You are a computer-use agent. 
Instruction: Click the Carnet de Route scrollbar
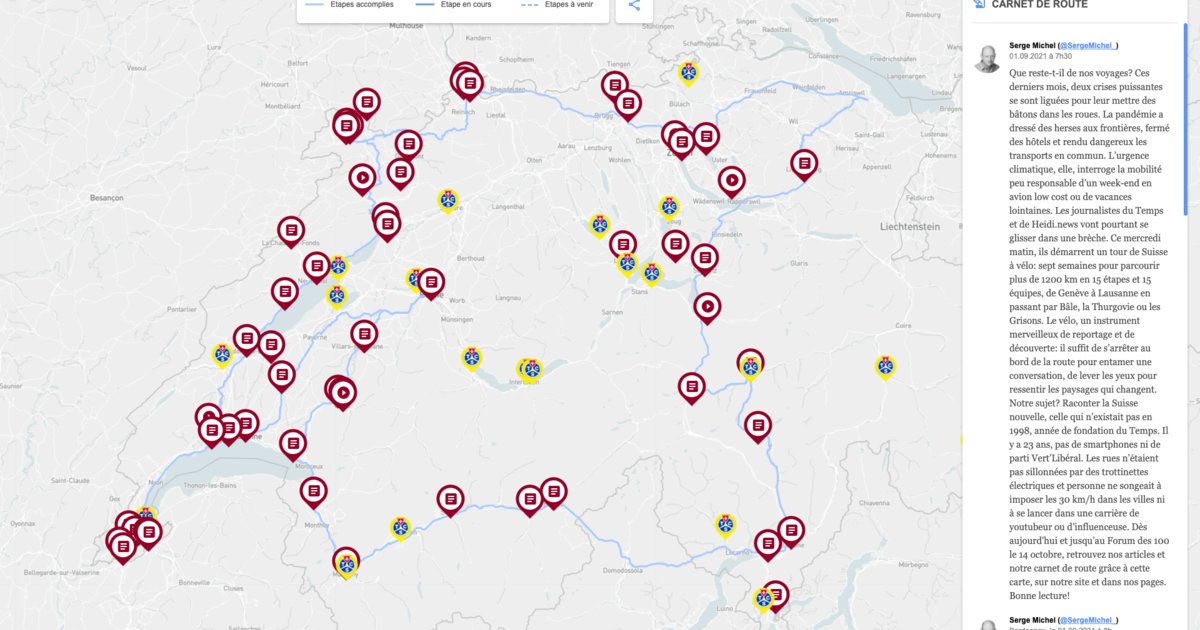pyautogui.click(x=1186, y=120)
